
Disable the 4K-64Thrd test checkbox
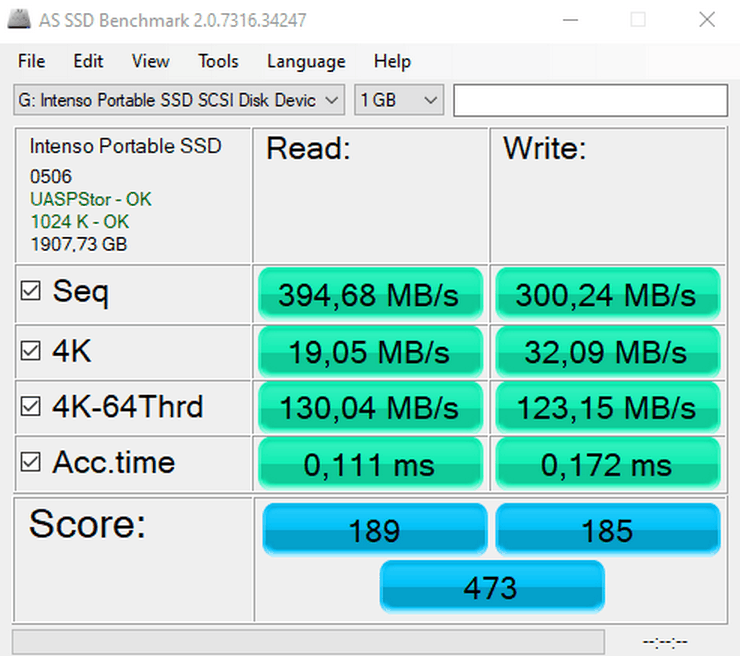click(31, 406)
